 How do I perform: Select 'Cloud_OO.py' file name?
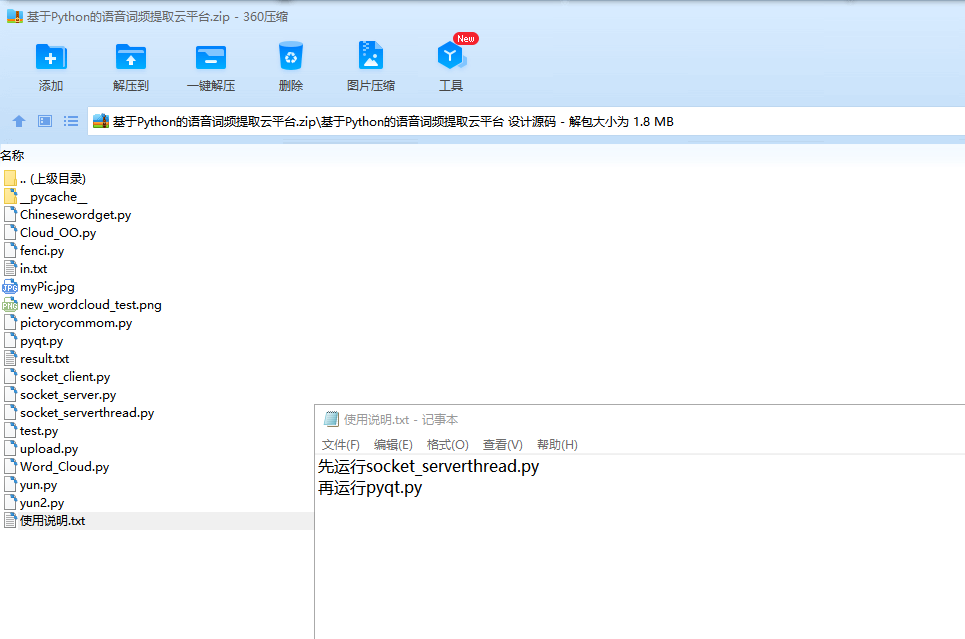[x=58, y=233]
